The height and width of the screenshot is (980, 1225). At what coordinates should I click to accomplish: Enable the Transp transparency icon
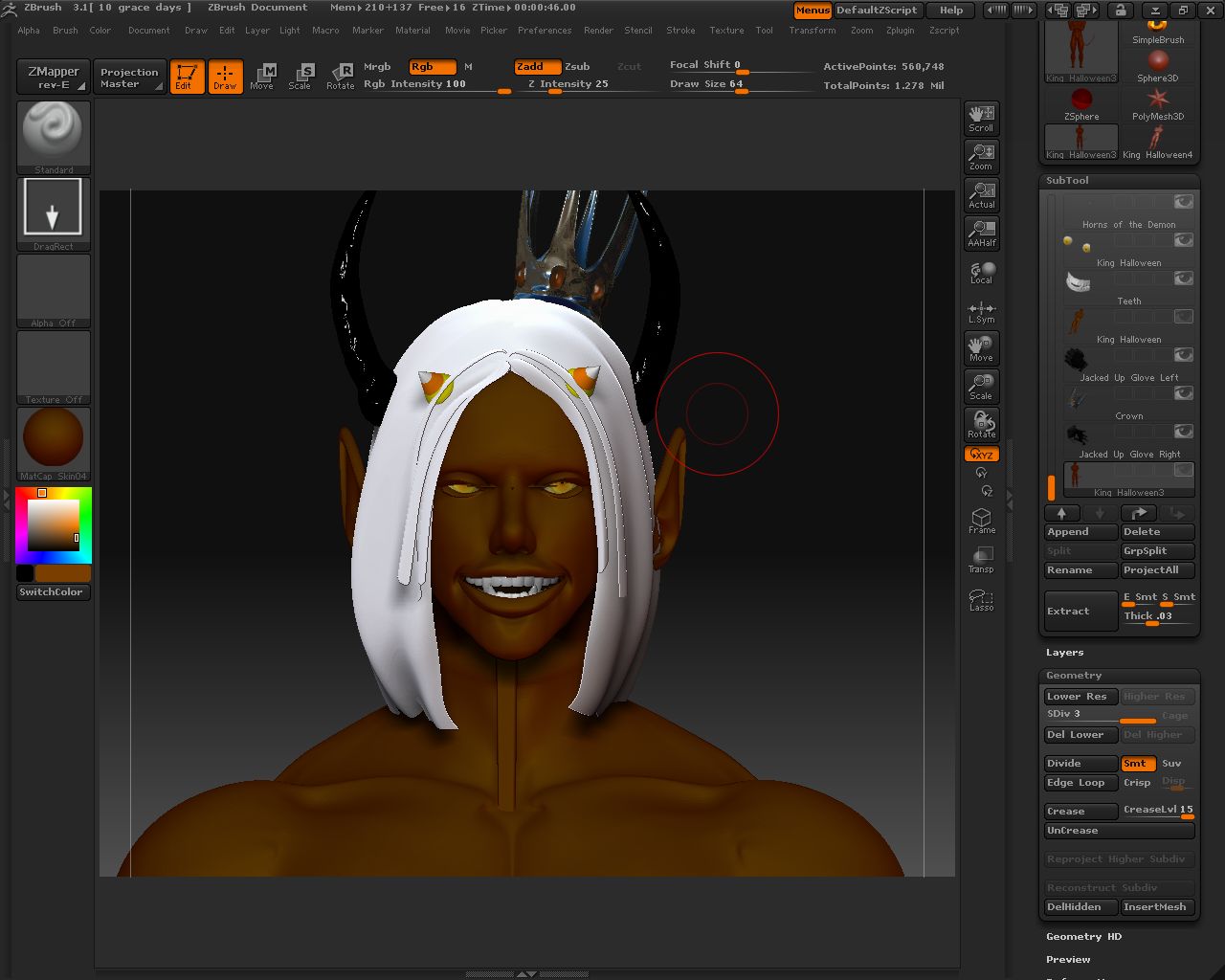click(981, 560)
